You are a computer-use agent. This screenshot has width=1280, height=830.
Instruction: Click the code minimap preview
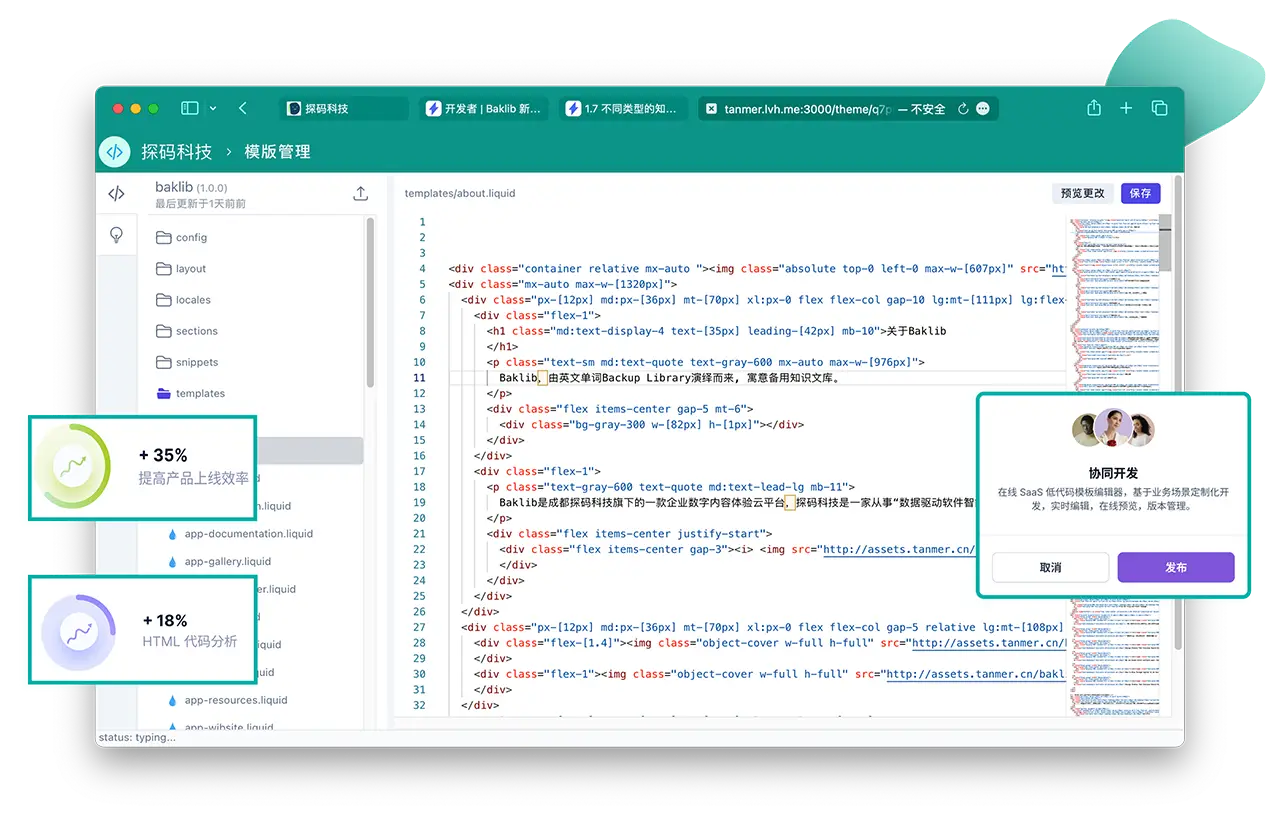(x=1113, y=305)
